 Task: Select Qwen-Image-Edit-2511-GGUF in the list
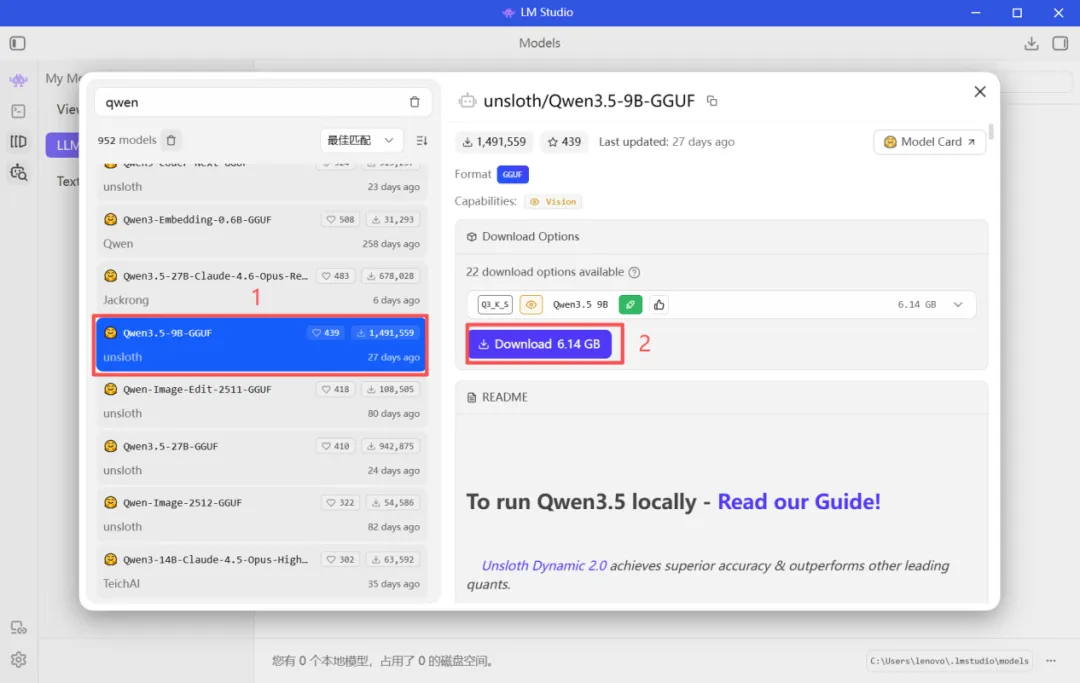(x=261, y=401)
